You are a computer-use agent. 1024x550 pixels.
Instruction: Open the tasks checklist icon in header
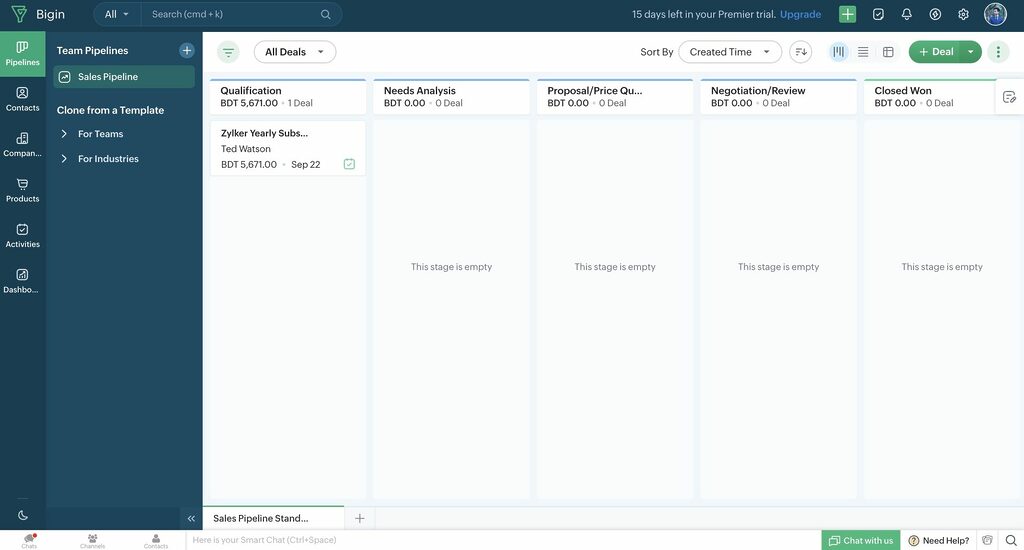pos(878,14)
